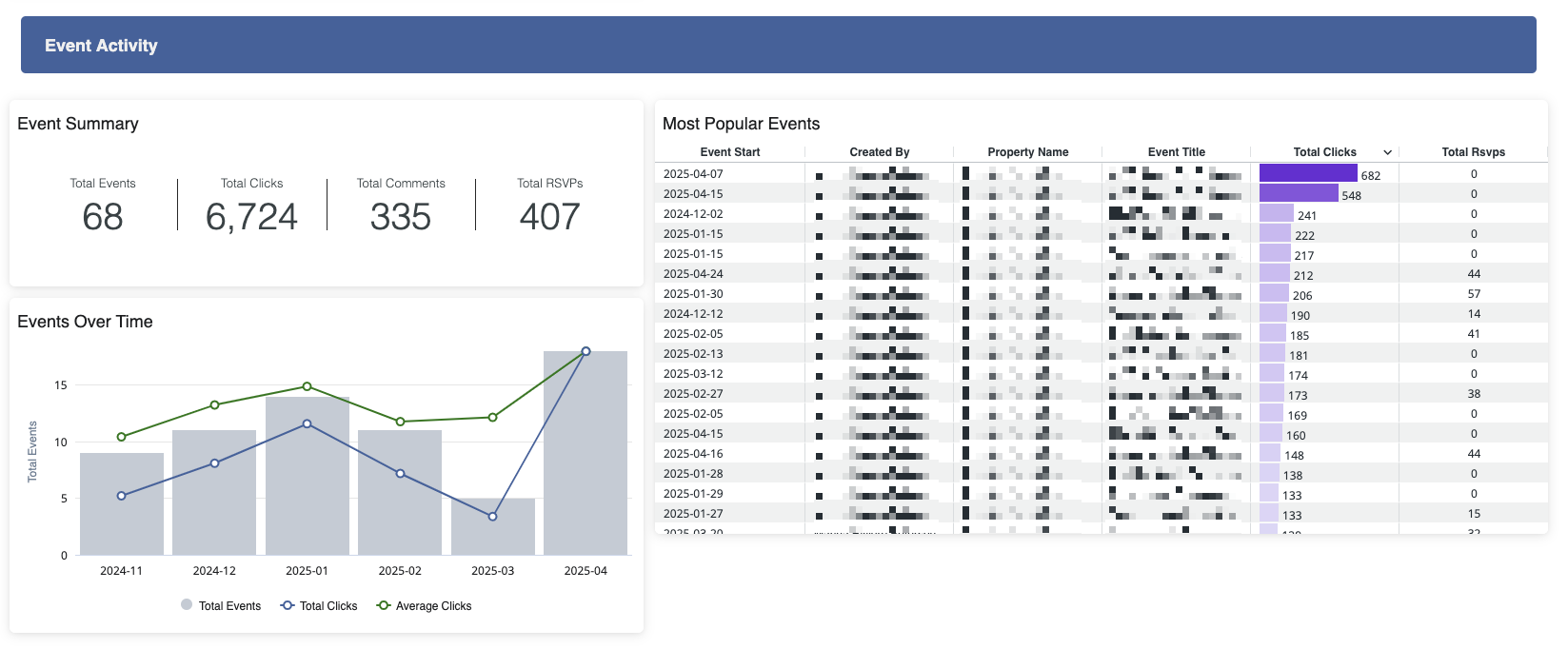Click the green Average Clicks legend marker
This screenshot has height=649, width=1568.
[x=384, y=605]
